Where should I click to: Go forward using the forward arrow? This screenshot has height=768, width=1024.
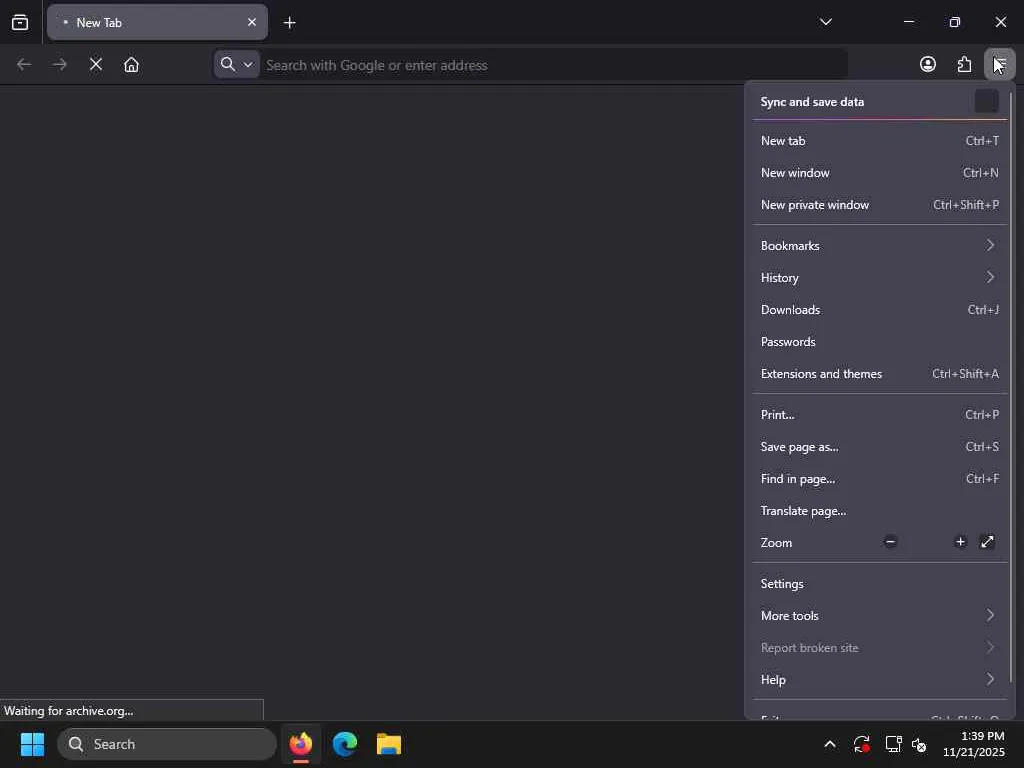point(60,65)
